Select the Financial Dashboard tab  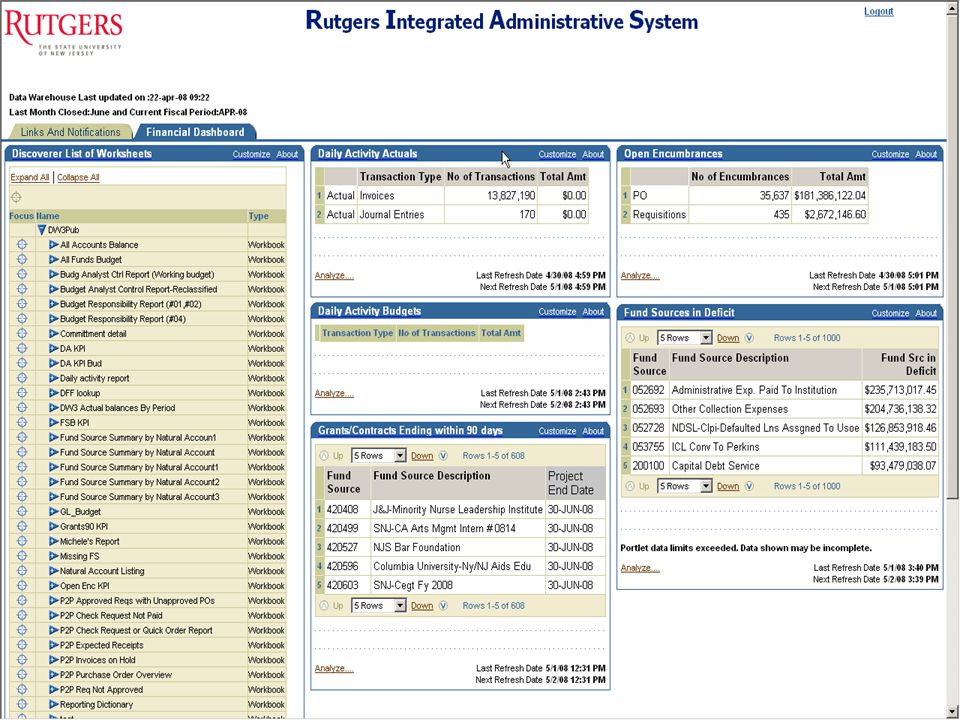coord(195,132)
